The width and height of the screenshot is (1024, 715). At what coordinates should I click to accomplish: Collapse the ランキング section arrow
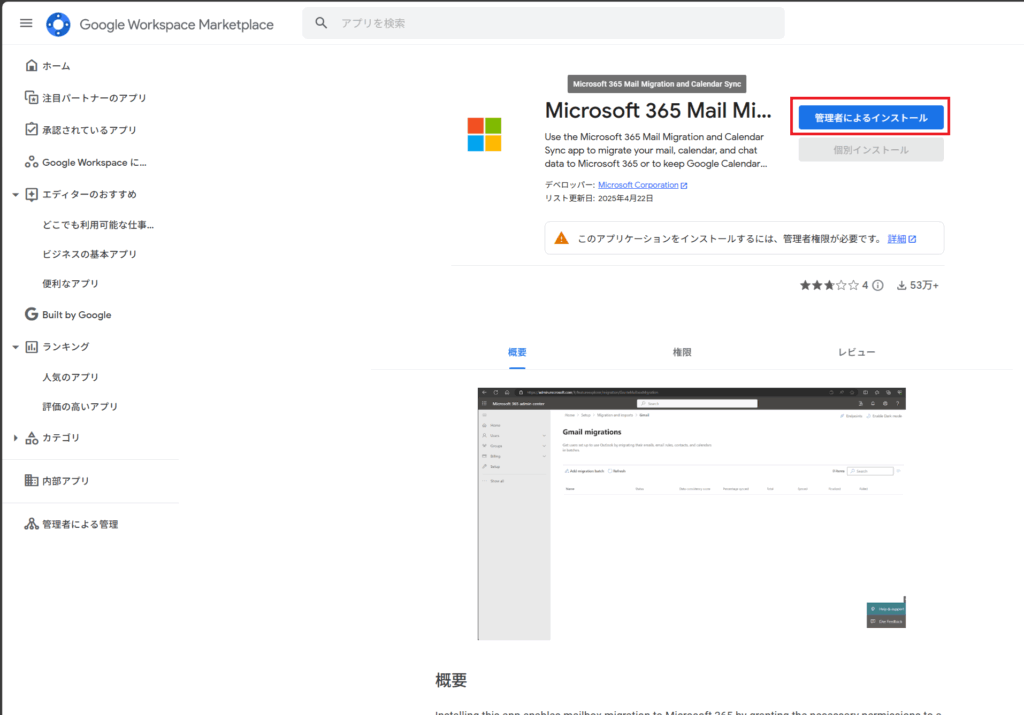pyautogui.click(x=15, y=347)
